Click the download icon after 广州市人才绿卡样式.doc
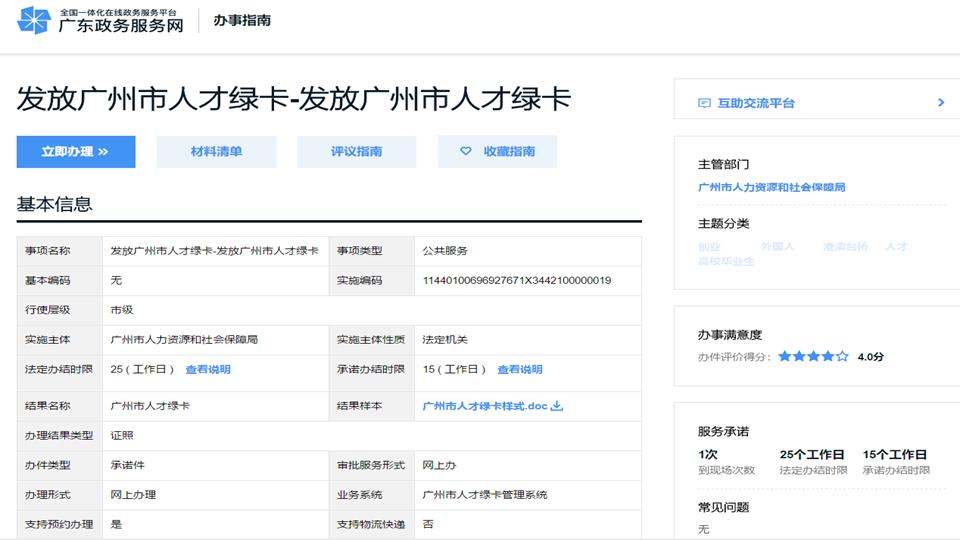Screen dimensions: 960x540 pyautogui.click(x=558, y=406)
